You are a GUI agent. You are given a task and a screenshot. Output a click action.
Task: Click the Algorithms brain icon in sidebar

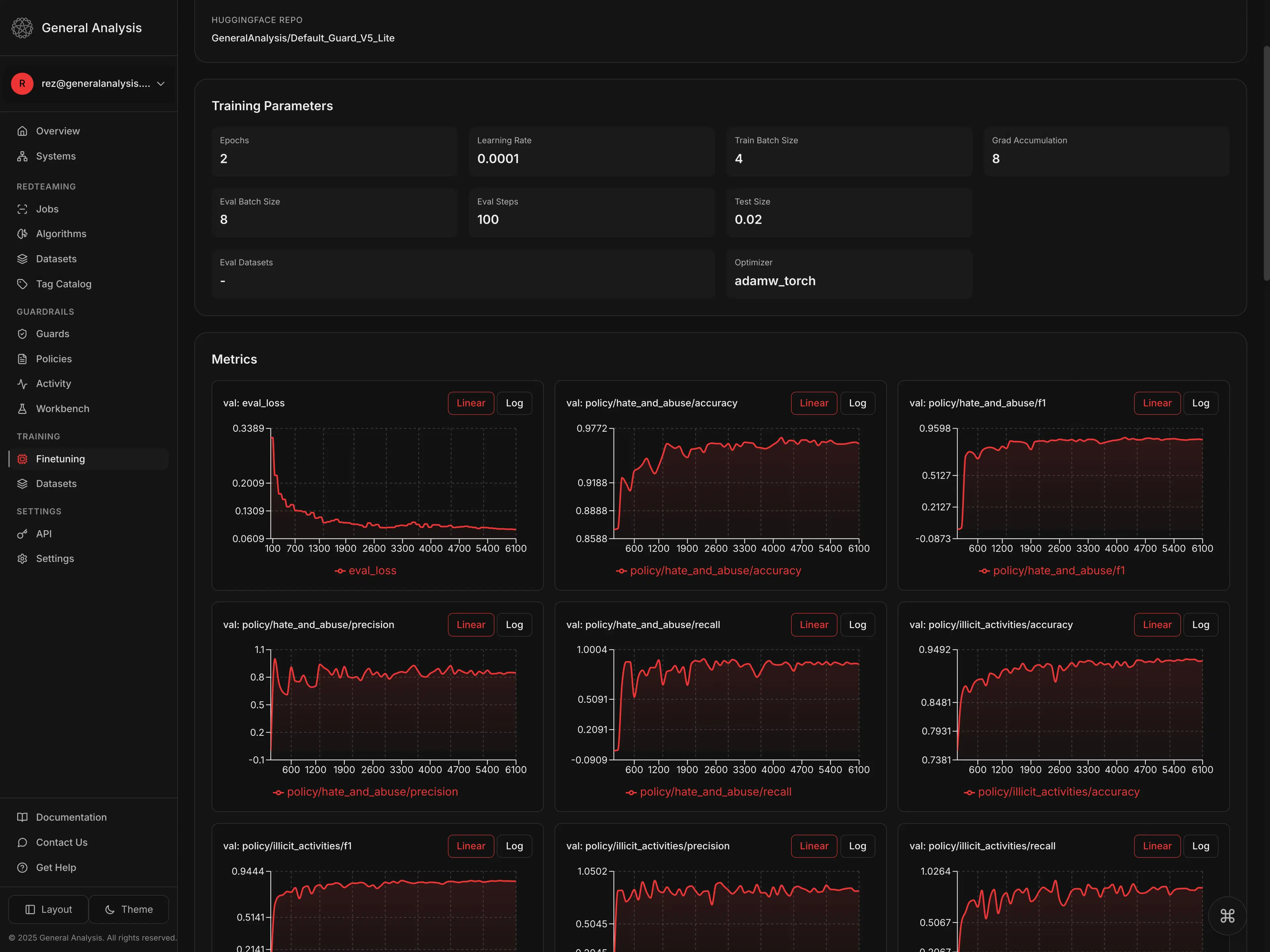[22, 234]
